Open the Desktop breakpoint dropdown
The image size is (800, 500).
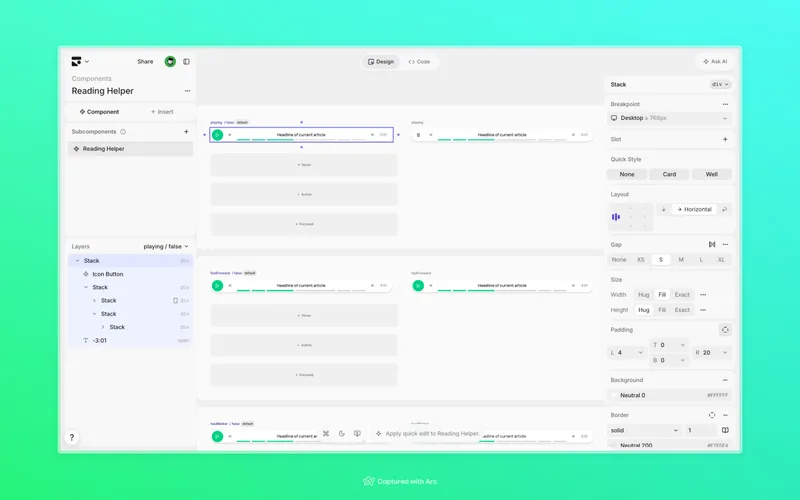tap(669, 118)
